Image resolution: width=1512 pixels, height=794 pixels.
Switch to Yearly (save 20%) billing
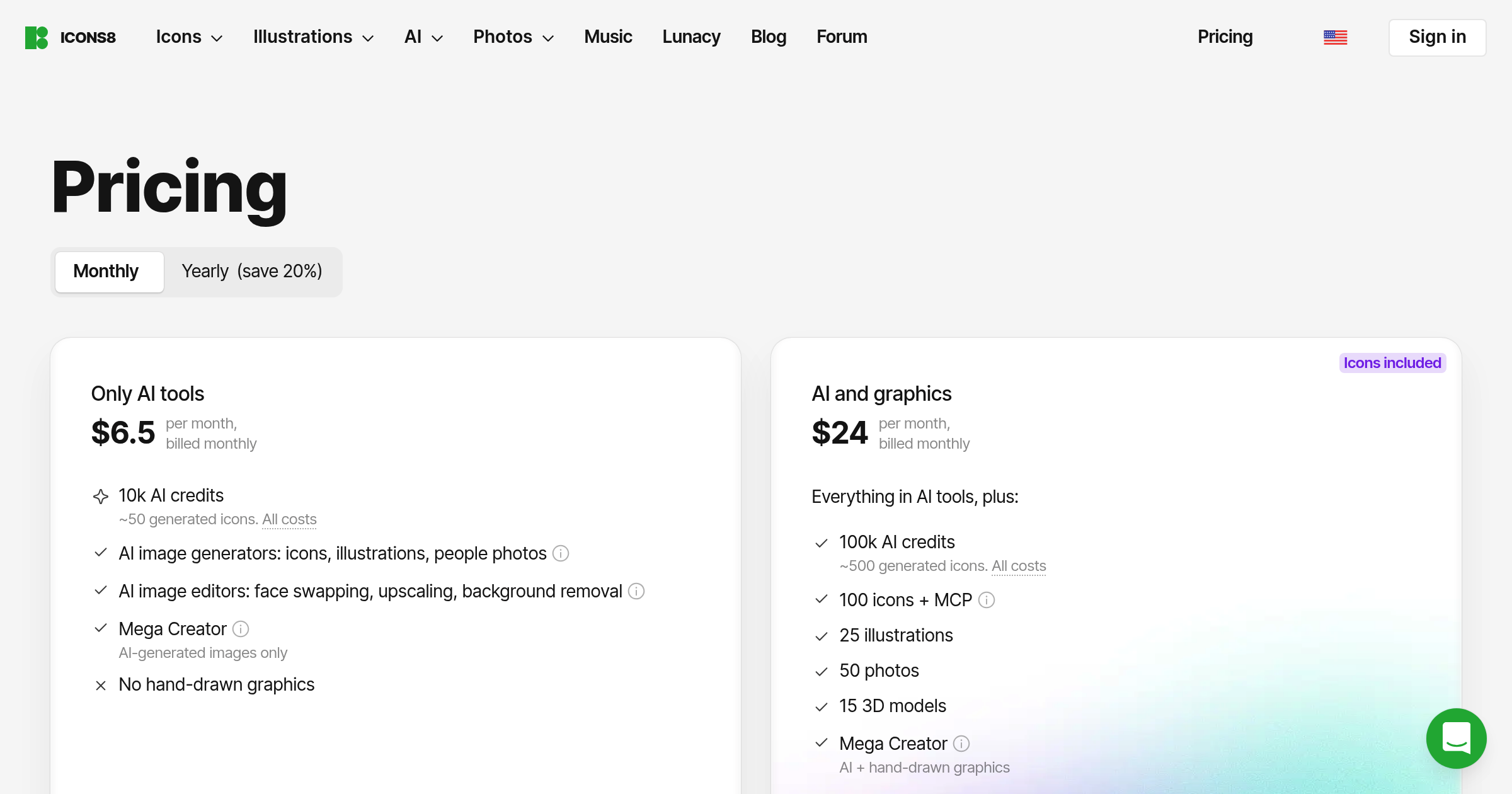click(x=252, y=272)
